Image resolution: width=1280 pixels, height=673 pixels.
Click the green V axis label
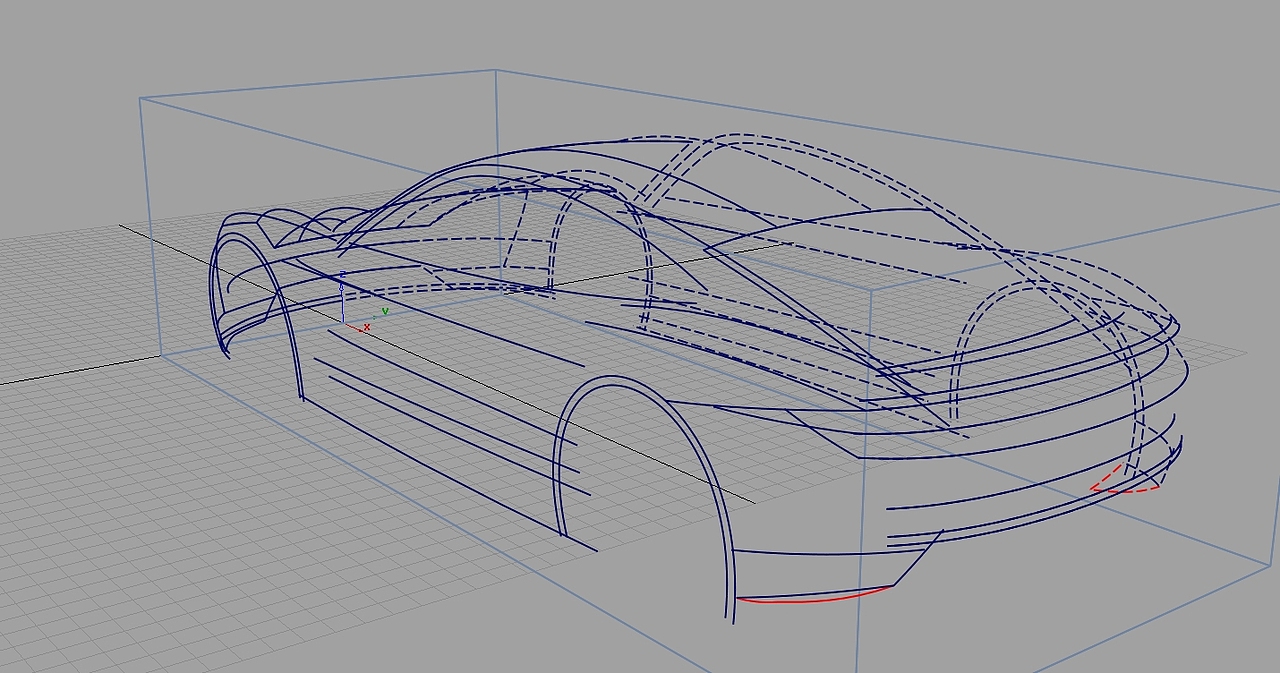(385, 311)
